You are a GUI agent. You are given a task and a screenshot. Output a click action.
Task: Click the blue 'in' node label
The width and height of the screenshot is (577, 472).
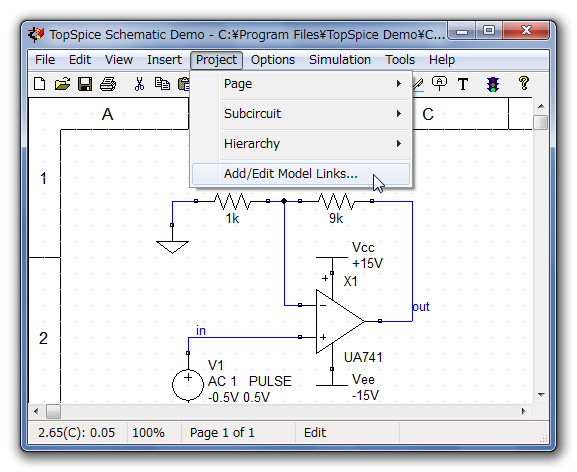tap(201, 331)
